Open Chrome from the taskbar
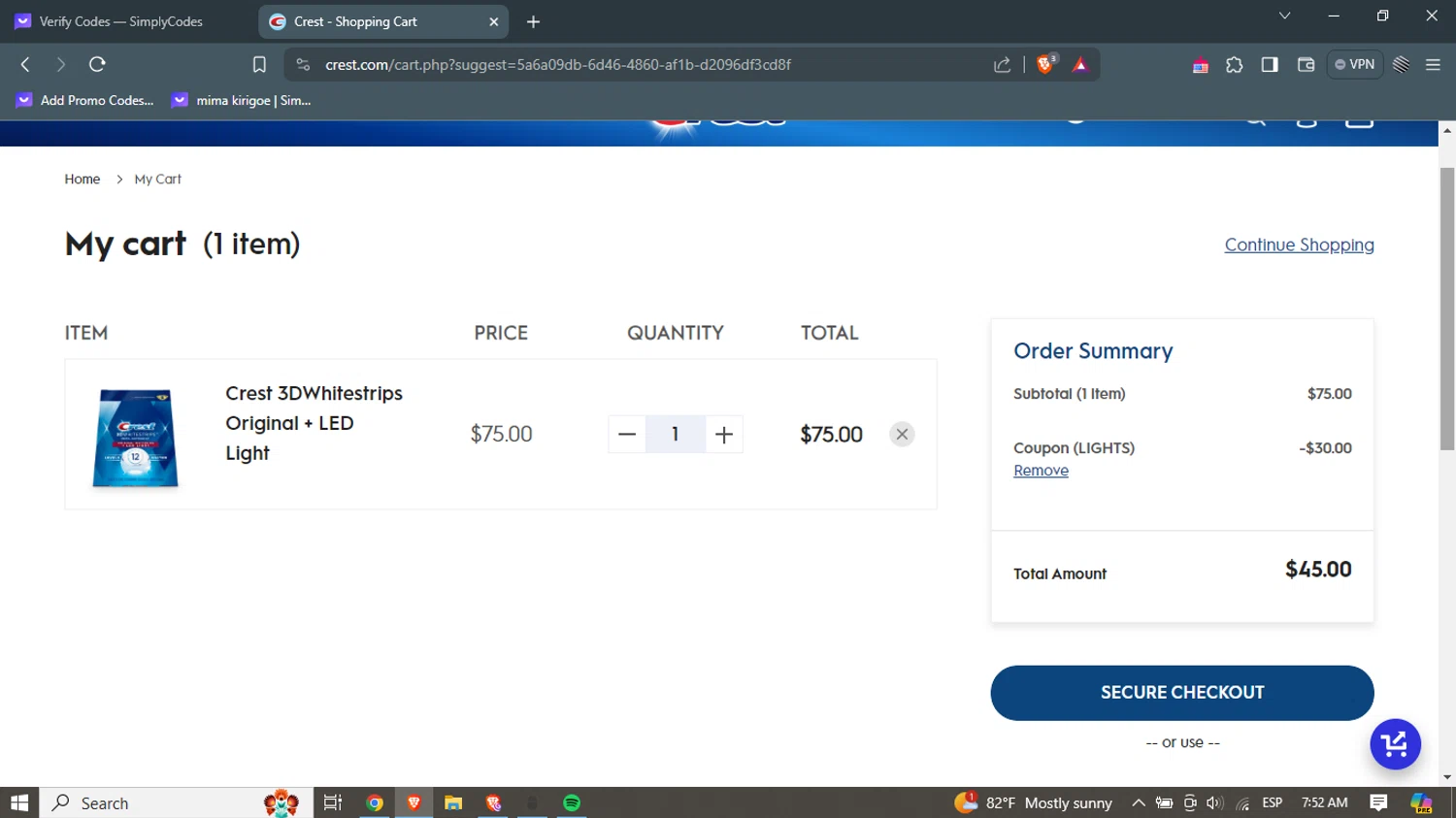The width and height of the screenshot is (1456, 818). click(375, 802)
